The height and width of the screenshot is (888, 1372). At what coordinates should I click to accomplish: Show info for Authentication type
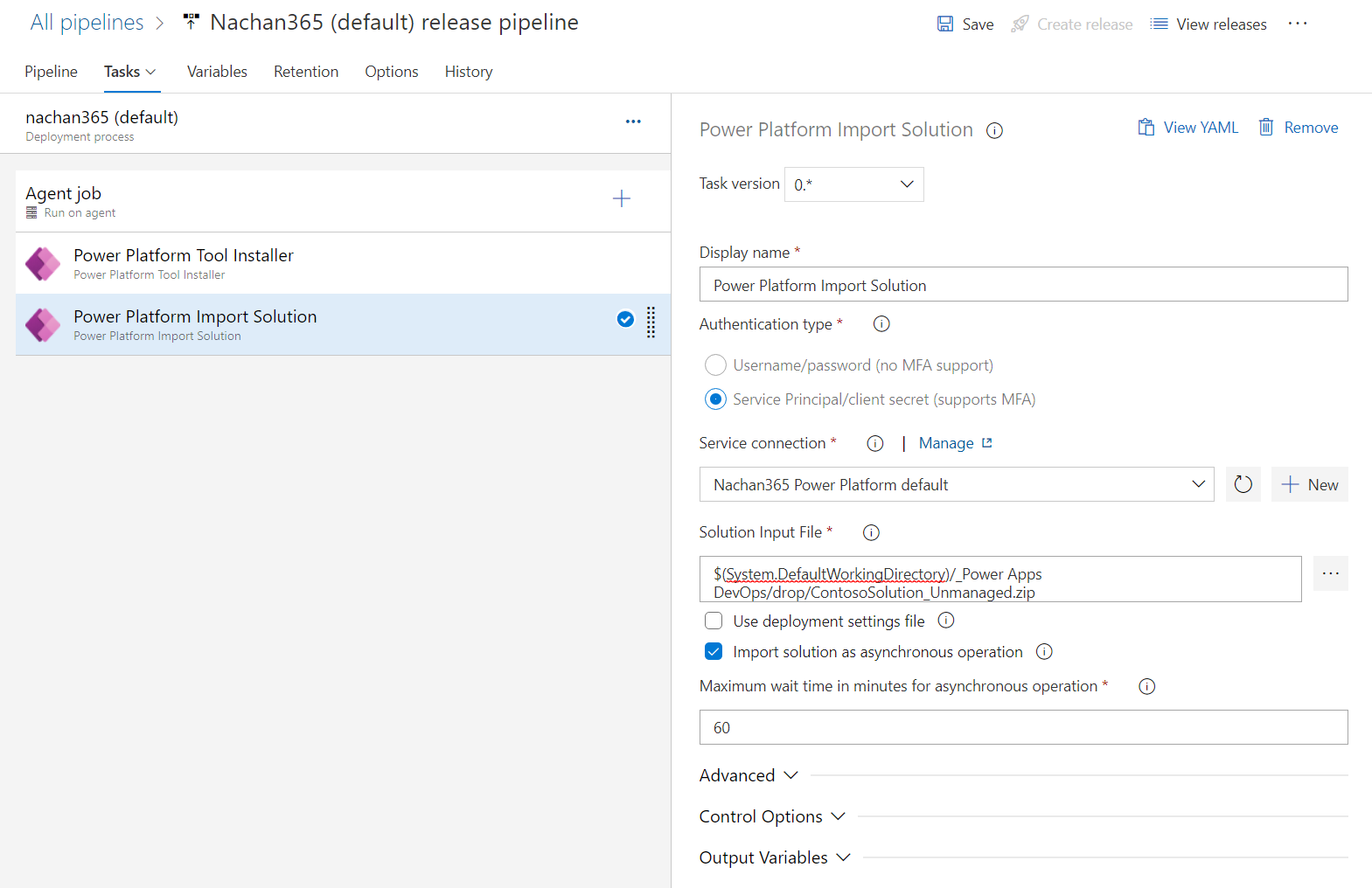(x=881, y=324)
